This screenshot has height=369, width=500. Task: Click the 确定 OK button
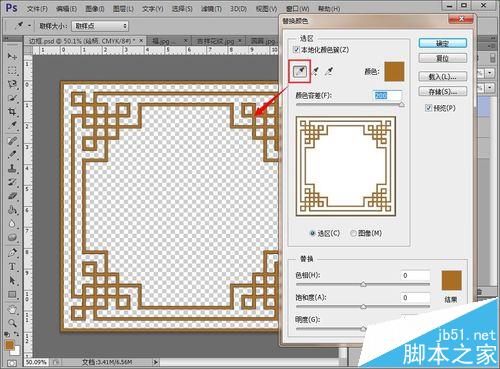(443, 43)
